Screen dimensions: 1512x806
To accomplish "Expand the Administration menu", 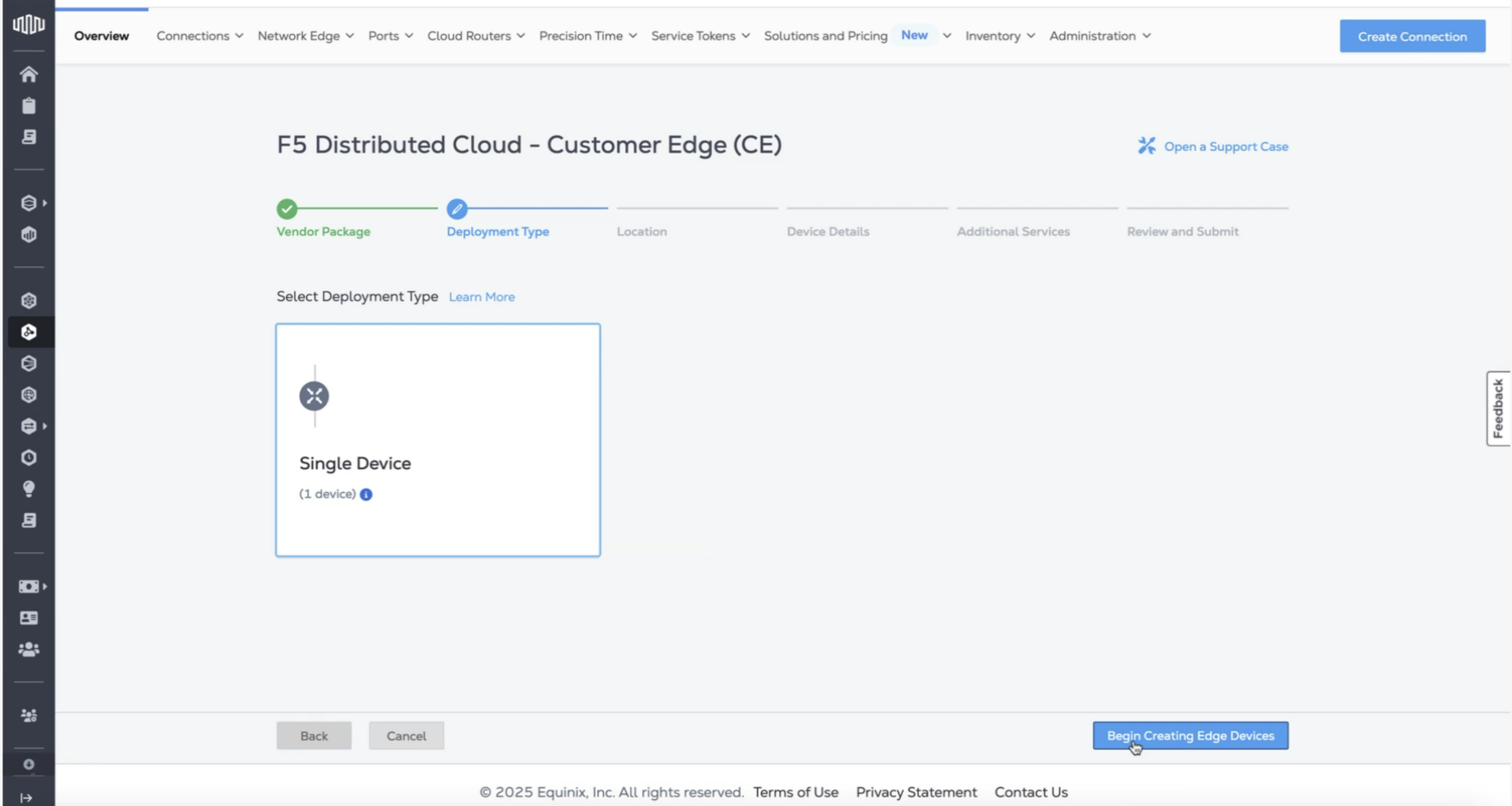I will 1099,36.
